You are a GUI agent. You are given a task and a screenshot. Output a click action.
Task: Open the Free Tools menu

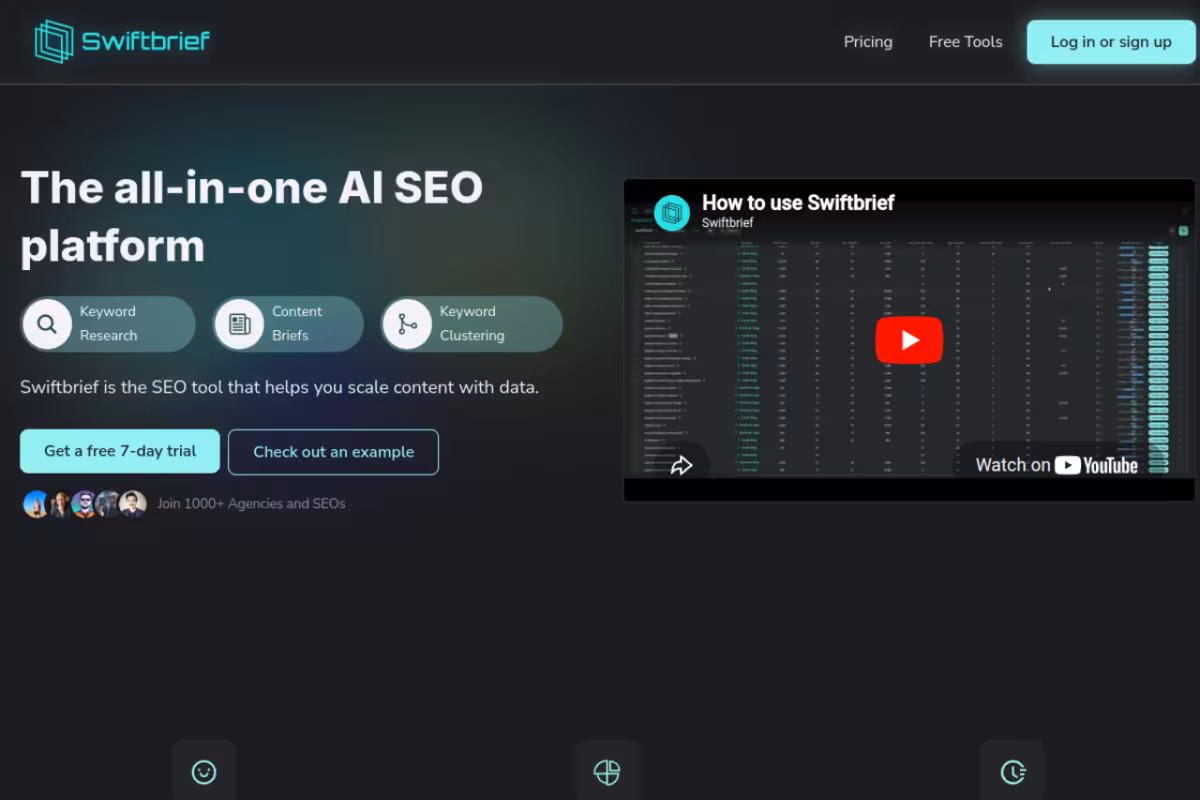[x=965, y=42]
